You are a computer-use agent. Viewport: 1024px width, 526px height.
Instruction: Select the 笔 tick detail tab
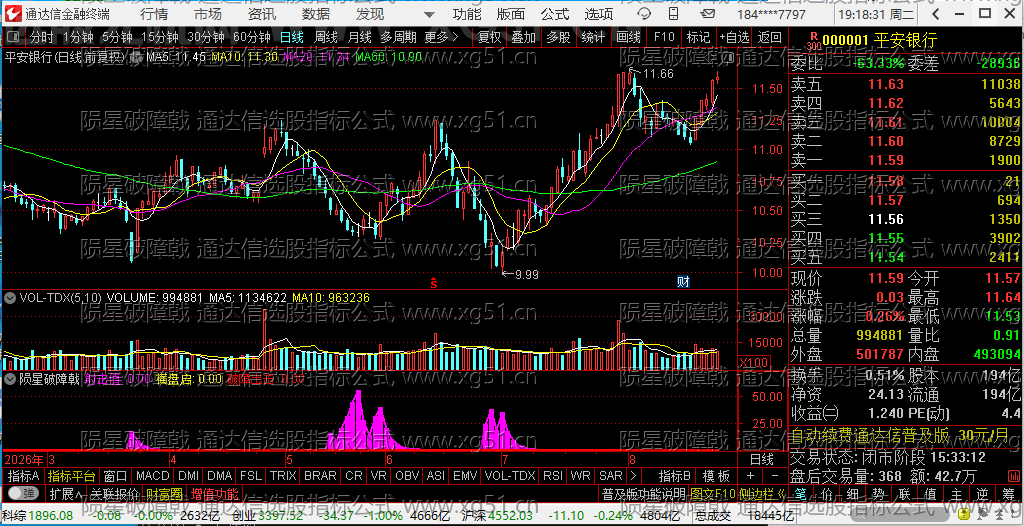pyautogui.click(x=803, y=493)
